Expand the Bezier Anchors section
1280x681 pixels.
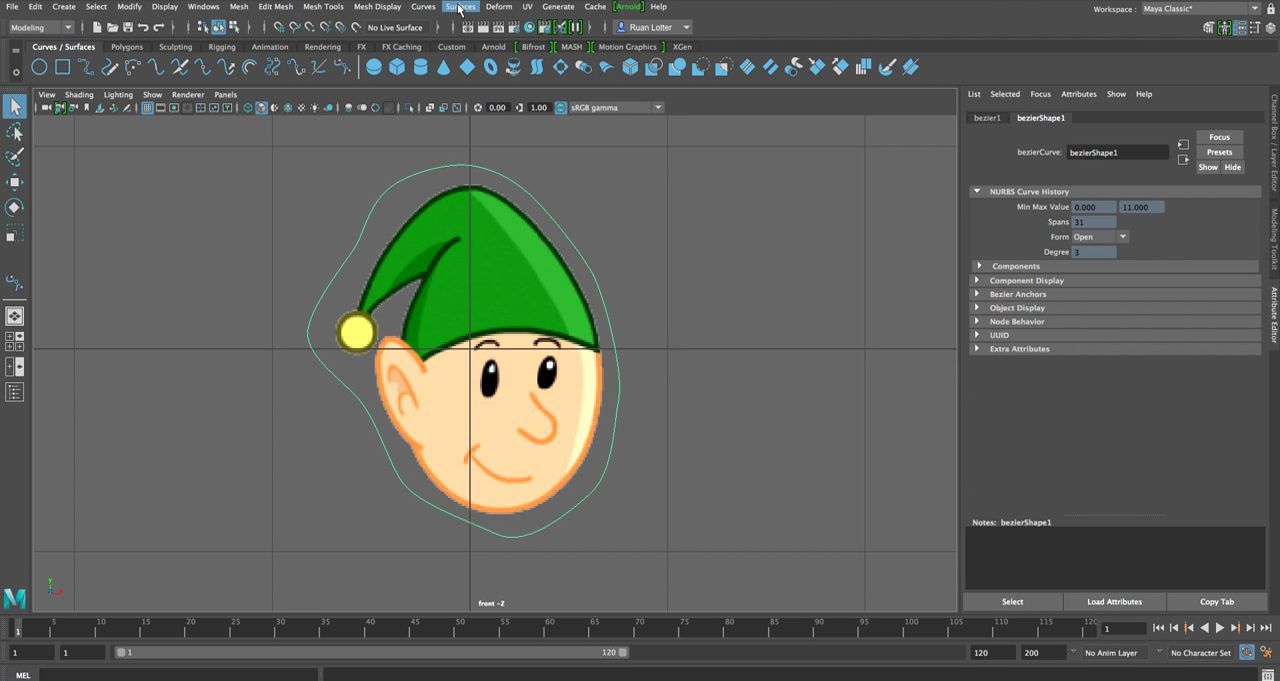pos(1018,294)
